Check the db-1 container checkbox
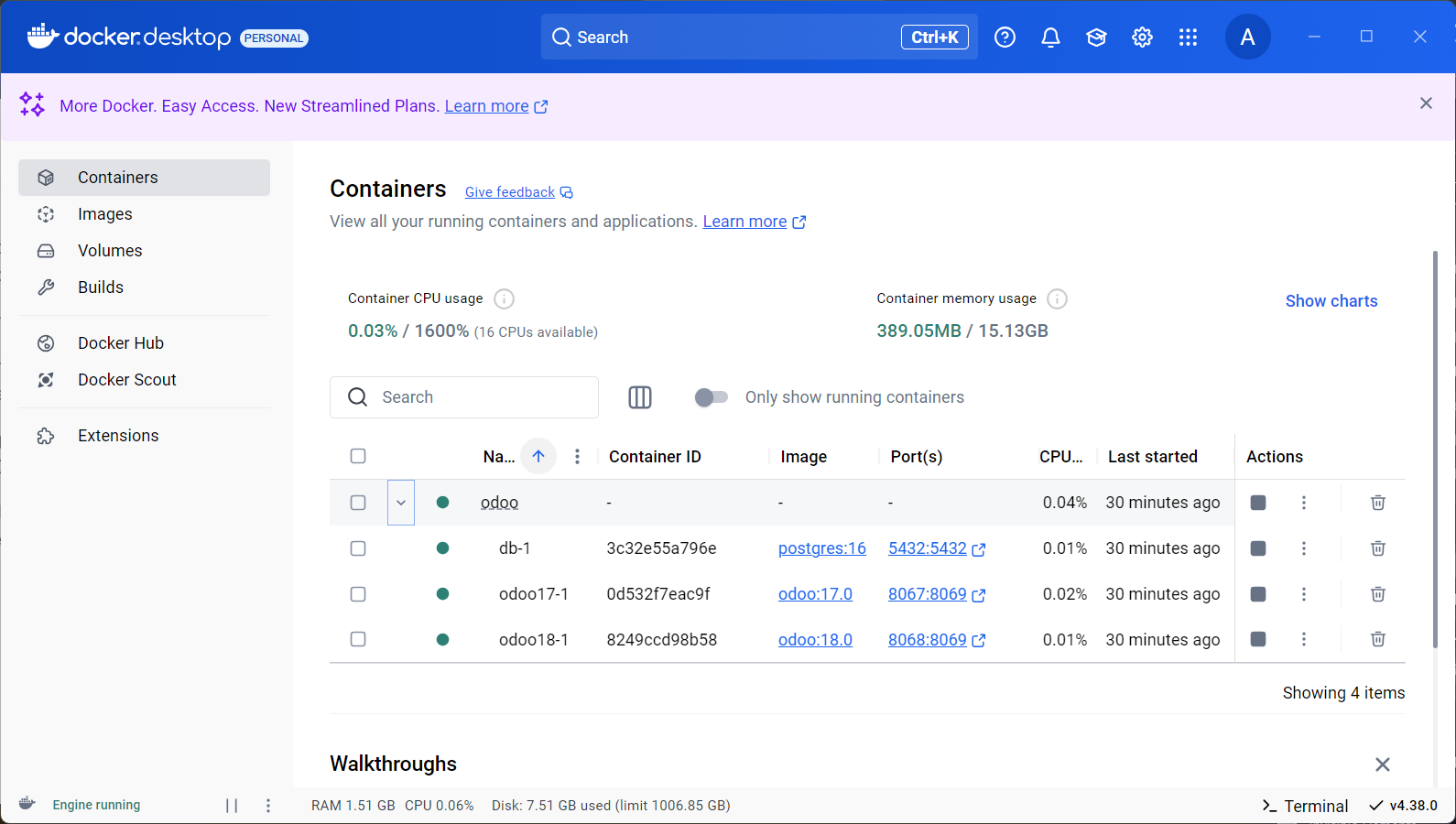This screenshot has height=824, width=1456. [x=358, y=548]
